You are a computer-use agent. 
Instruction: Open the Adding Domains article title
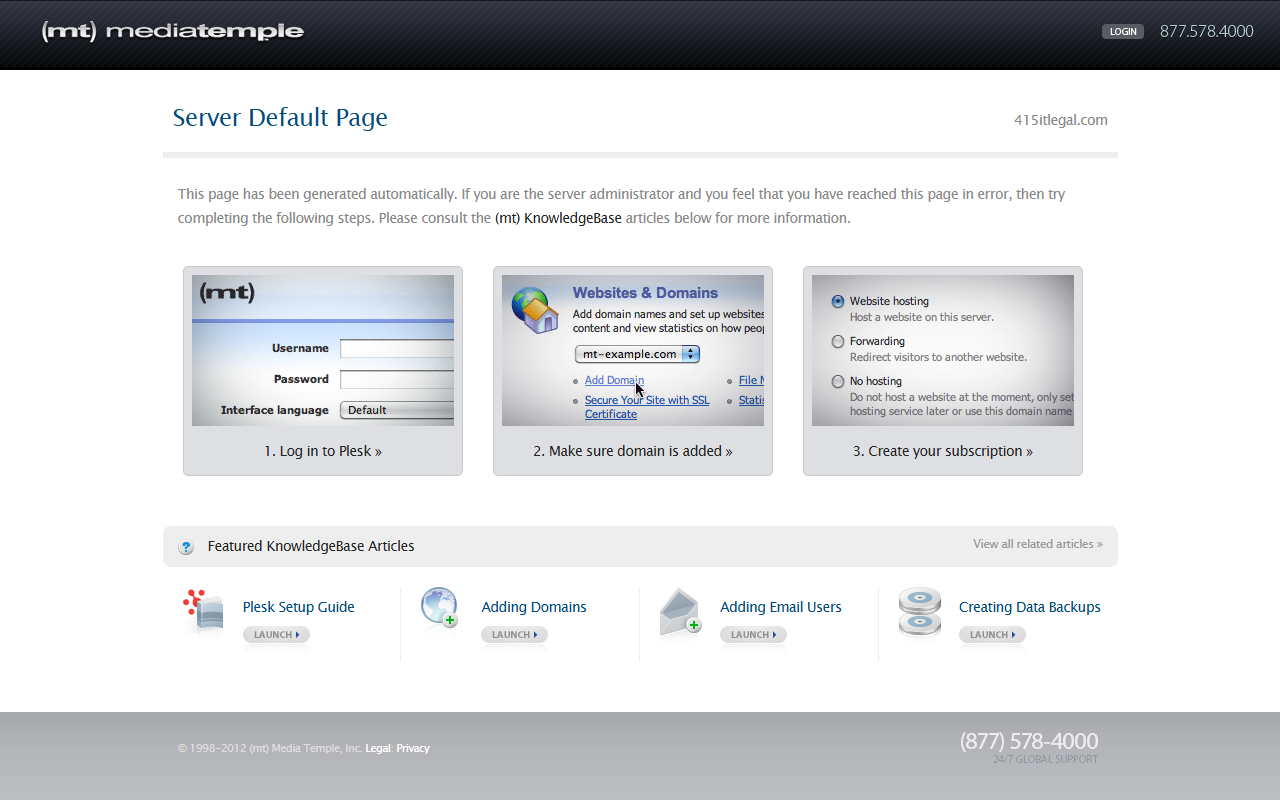point(534,607)
